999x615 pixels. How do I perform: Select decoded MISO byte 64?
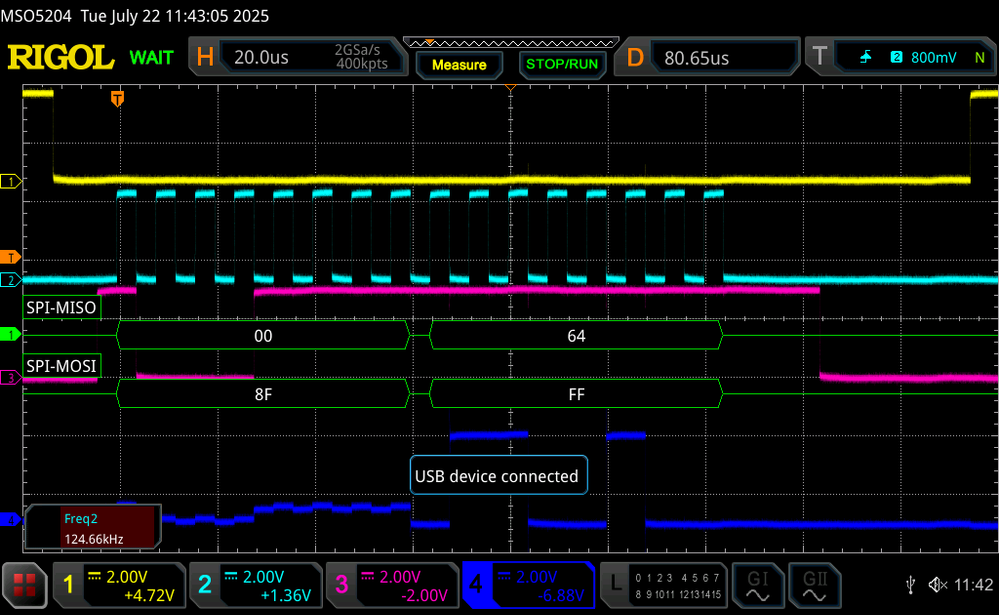click(576, 336)
